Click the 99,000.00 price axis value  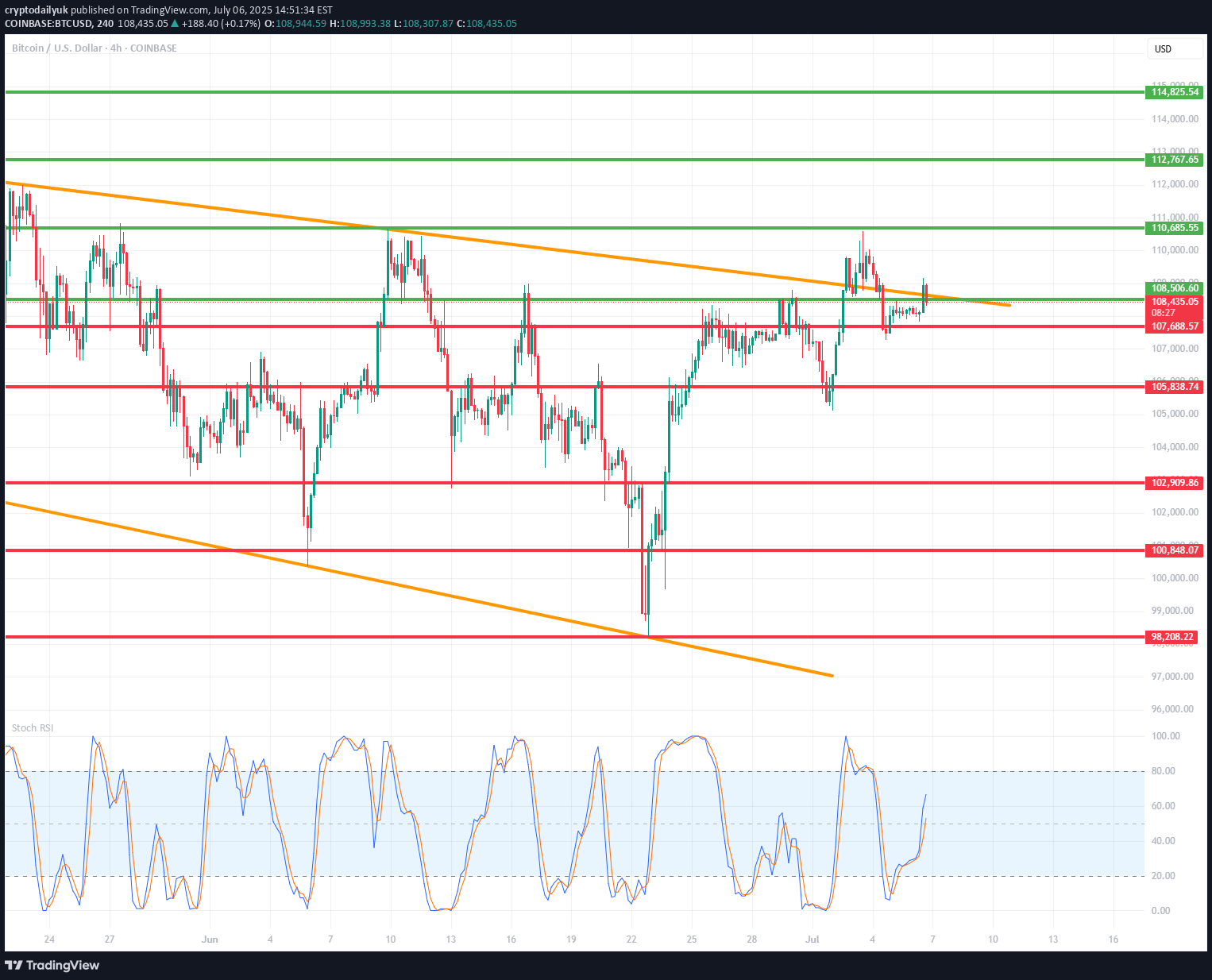[1172, 611]
